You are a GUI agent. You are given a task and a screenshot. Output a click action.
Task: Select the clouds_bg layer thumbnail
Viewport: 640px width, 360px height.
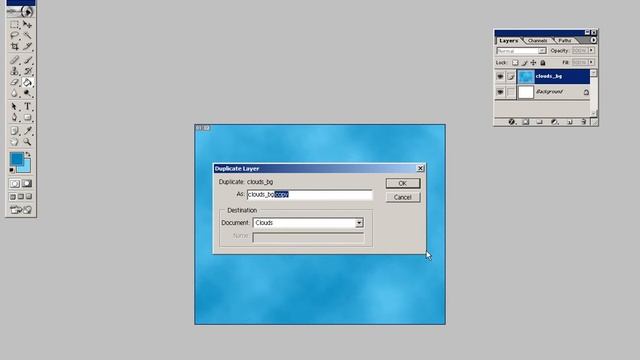[526, 76]
